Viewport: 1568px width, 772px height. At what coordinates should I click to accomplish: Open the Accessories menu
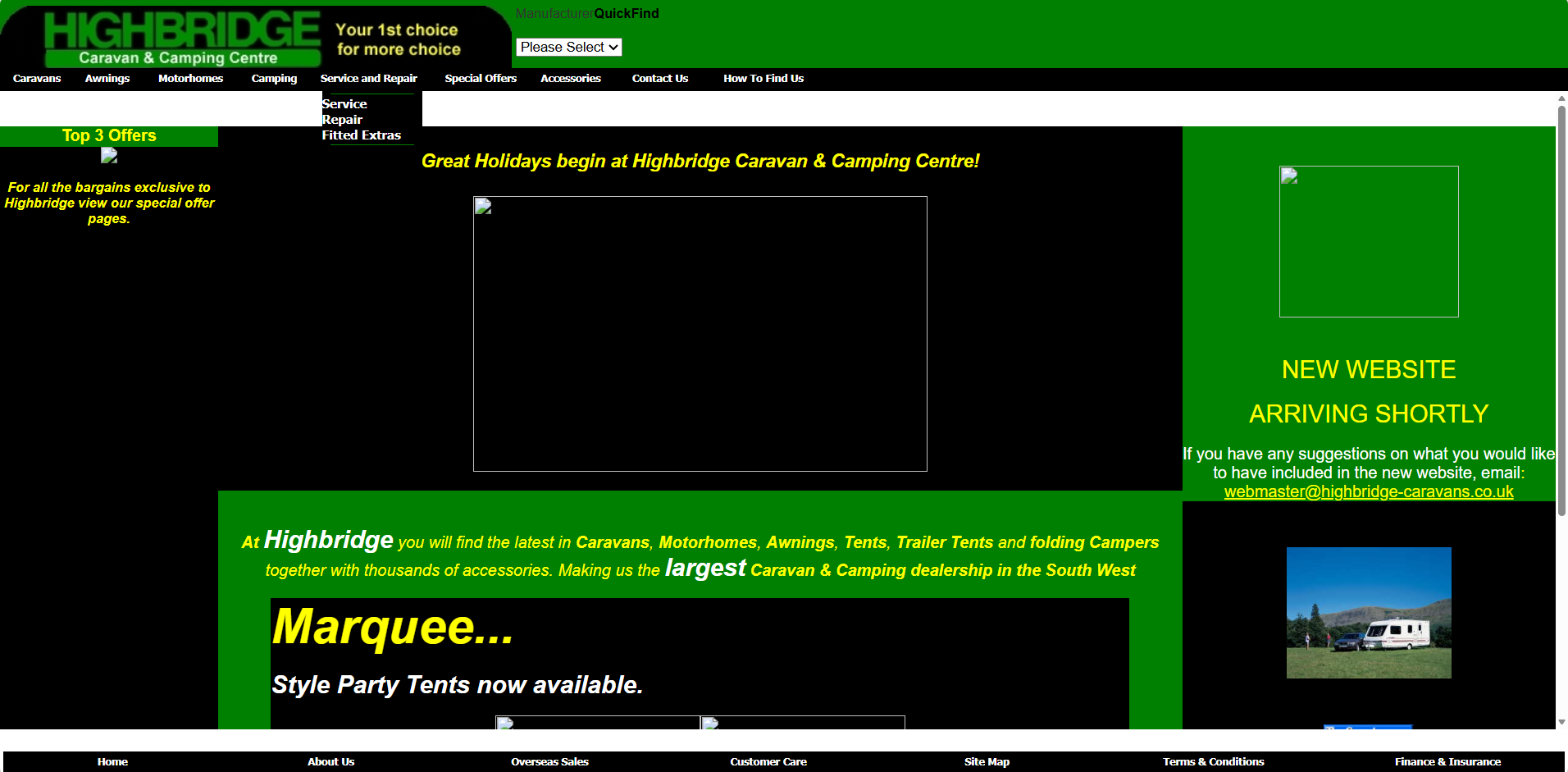pos(571,79)
